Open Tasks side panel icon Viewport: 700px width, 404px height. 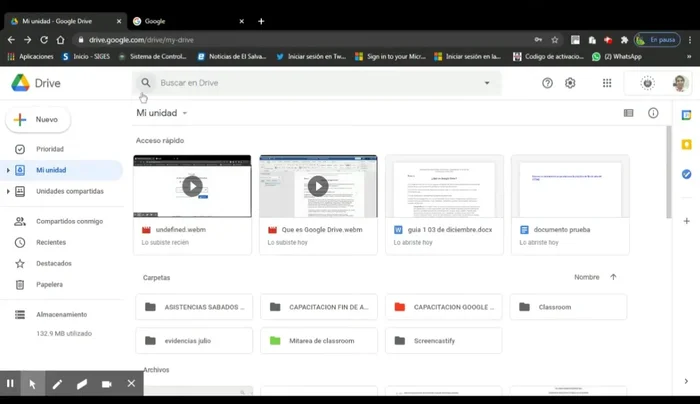pos(686,174)
